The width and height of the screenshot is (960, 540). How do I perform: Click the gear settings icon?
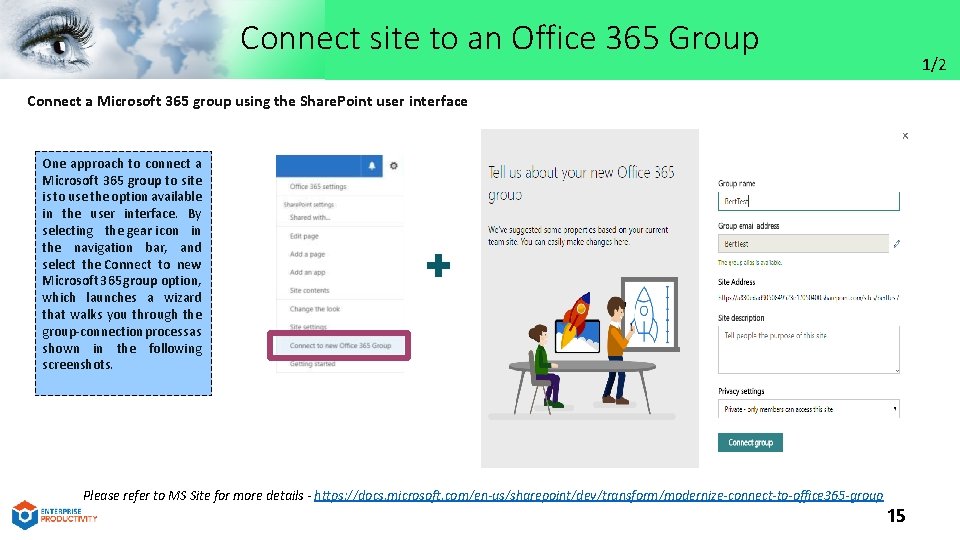(x=394, y=165)
